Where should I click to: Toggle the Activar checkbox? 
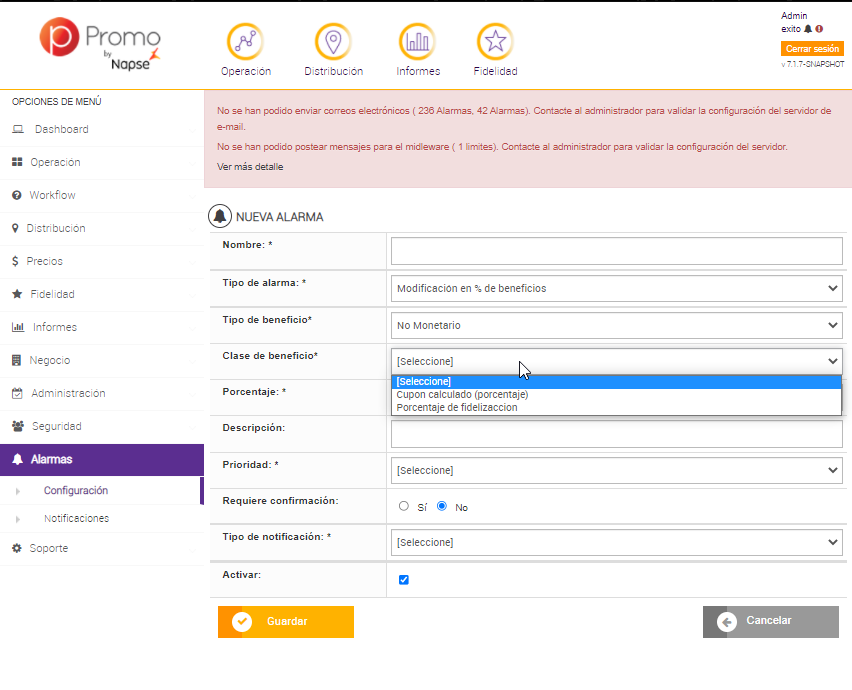(404, 580)
